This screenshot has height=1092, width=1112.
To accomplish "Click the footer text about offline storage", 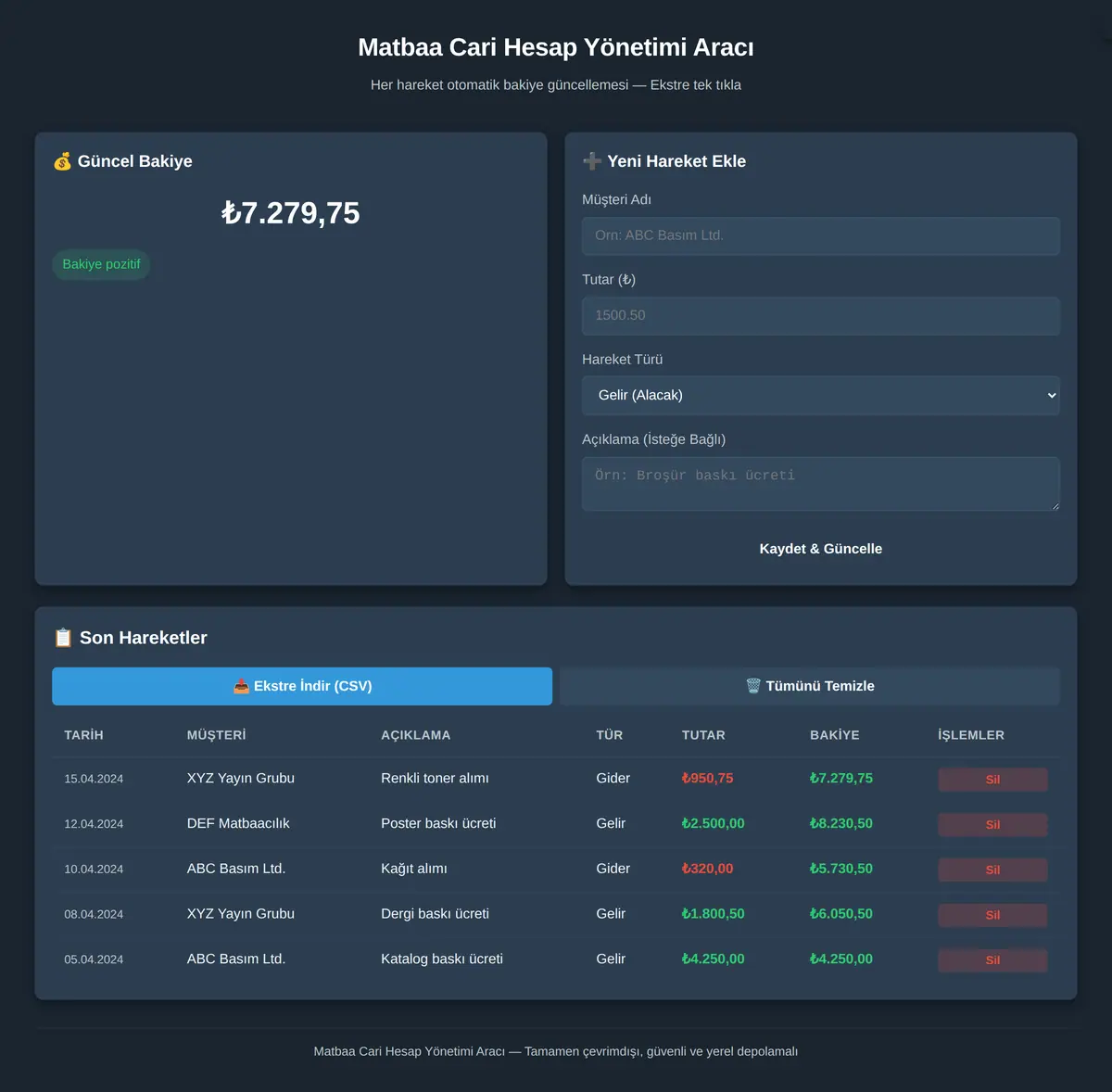I will point(556,1051).
